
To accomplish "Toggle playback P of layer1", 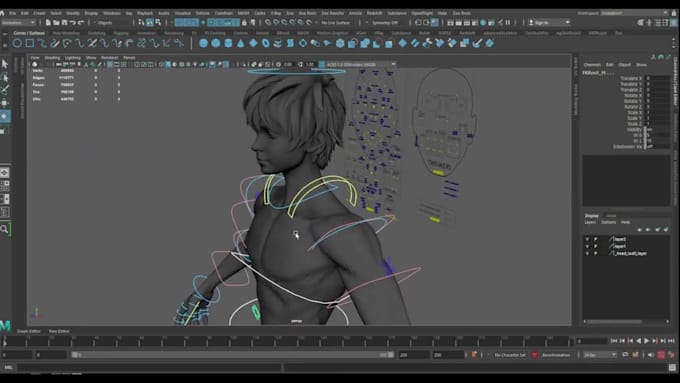I will (595, 246).
